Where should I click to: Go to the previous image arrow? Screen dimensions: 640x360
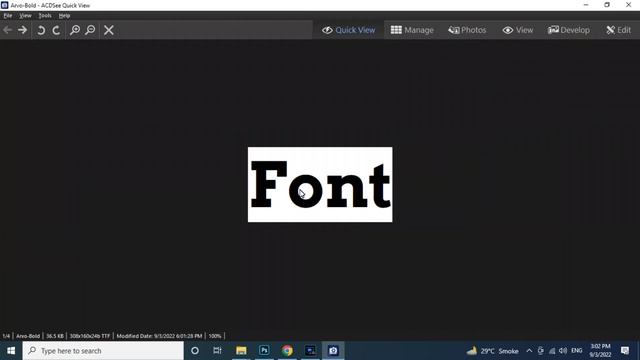(7, 30)
